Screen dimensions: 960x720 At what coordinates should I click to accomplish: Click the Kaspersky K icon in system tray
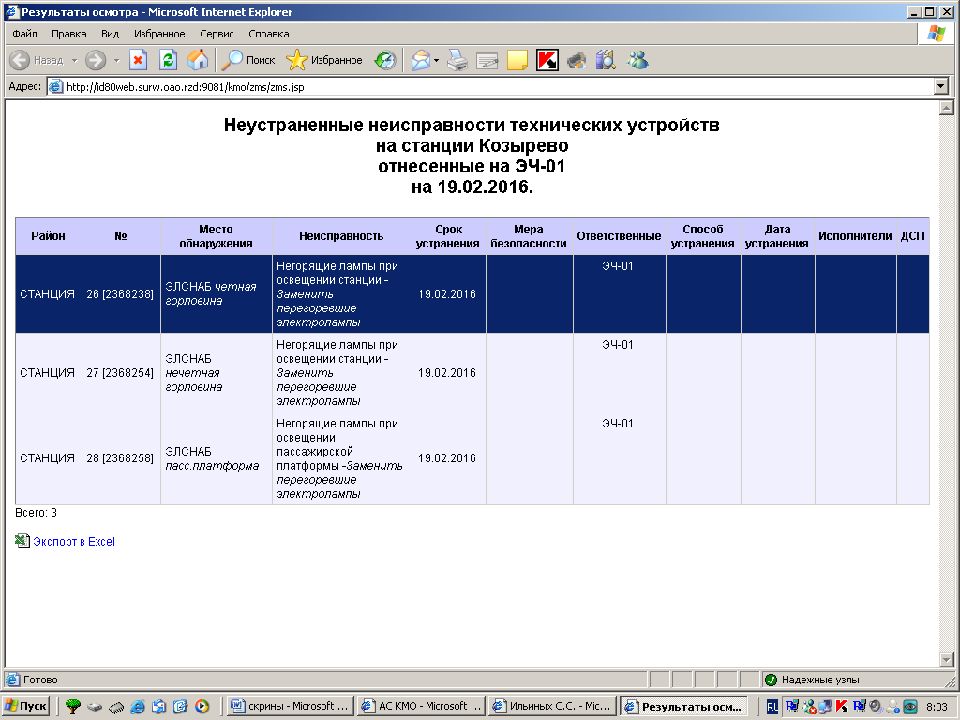pyautogui.click(x=841, y=707)
